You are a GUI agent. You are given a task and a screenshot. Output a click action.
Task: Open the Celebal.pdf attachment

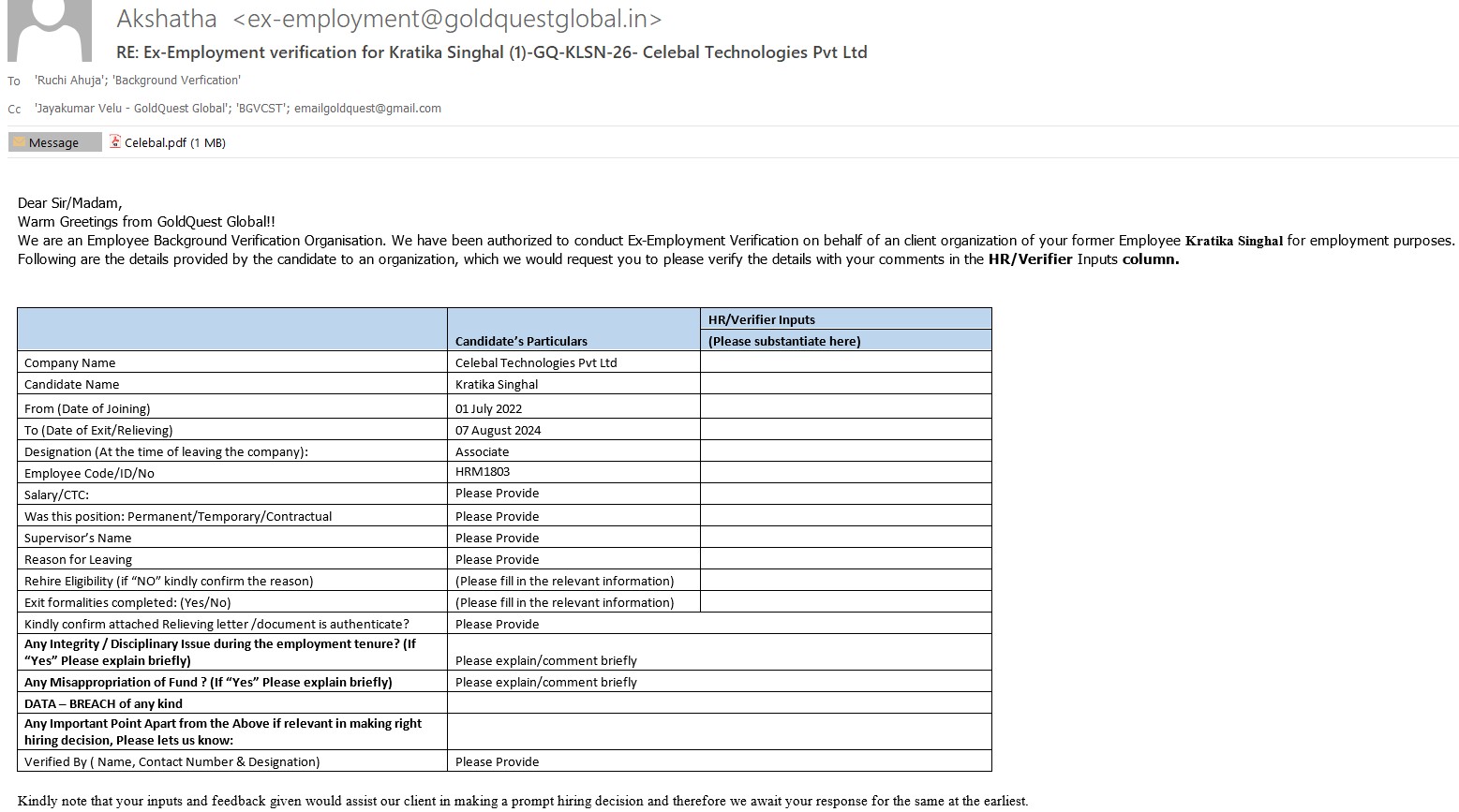174,142
